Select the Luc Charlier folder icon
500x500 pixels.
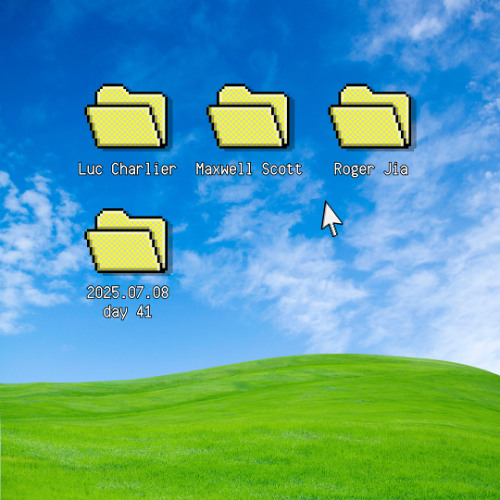(x=127, y=116)
